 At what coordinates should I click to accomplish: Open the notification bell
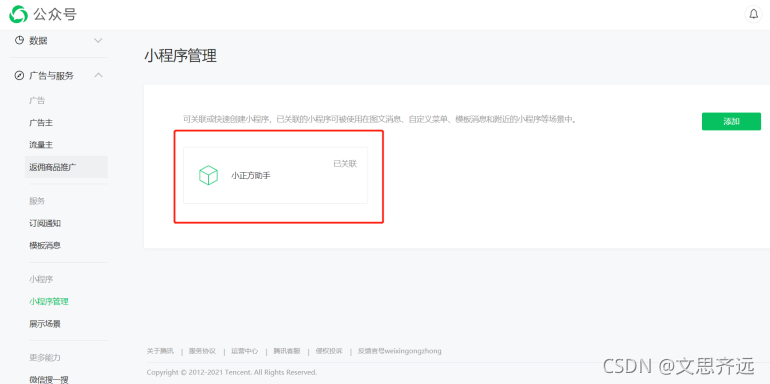(753, 14)
